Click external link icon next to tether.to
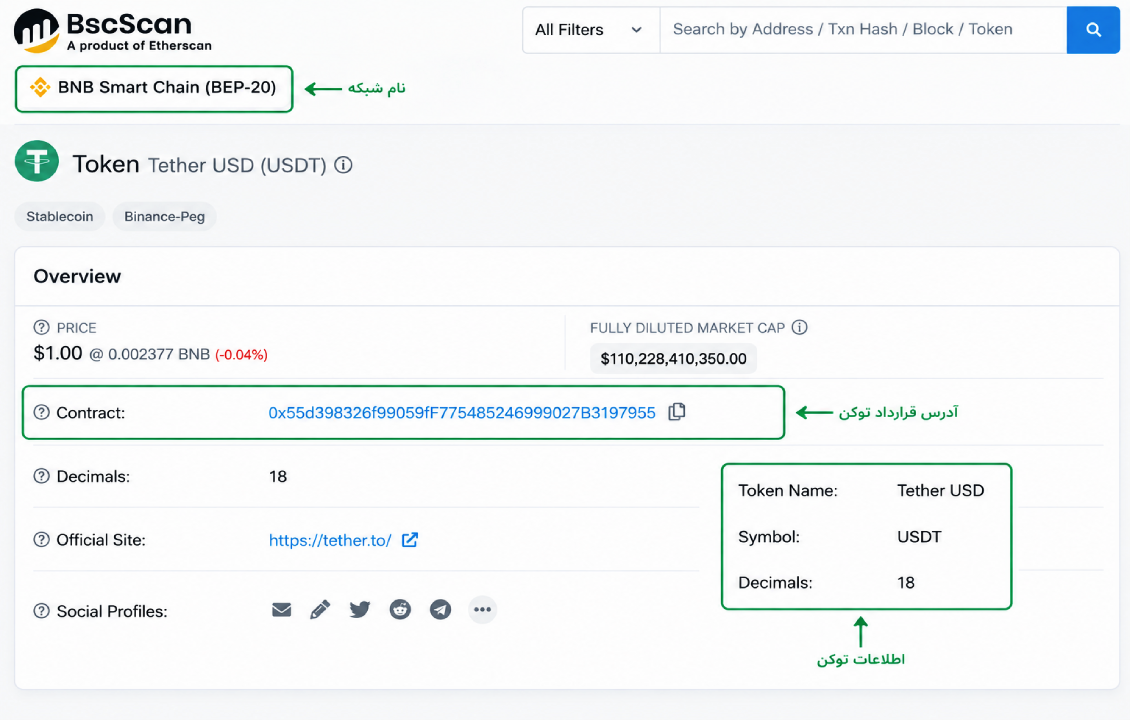The width and height of the screenshot is (1130, 720). point(410,539)
